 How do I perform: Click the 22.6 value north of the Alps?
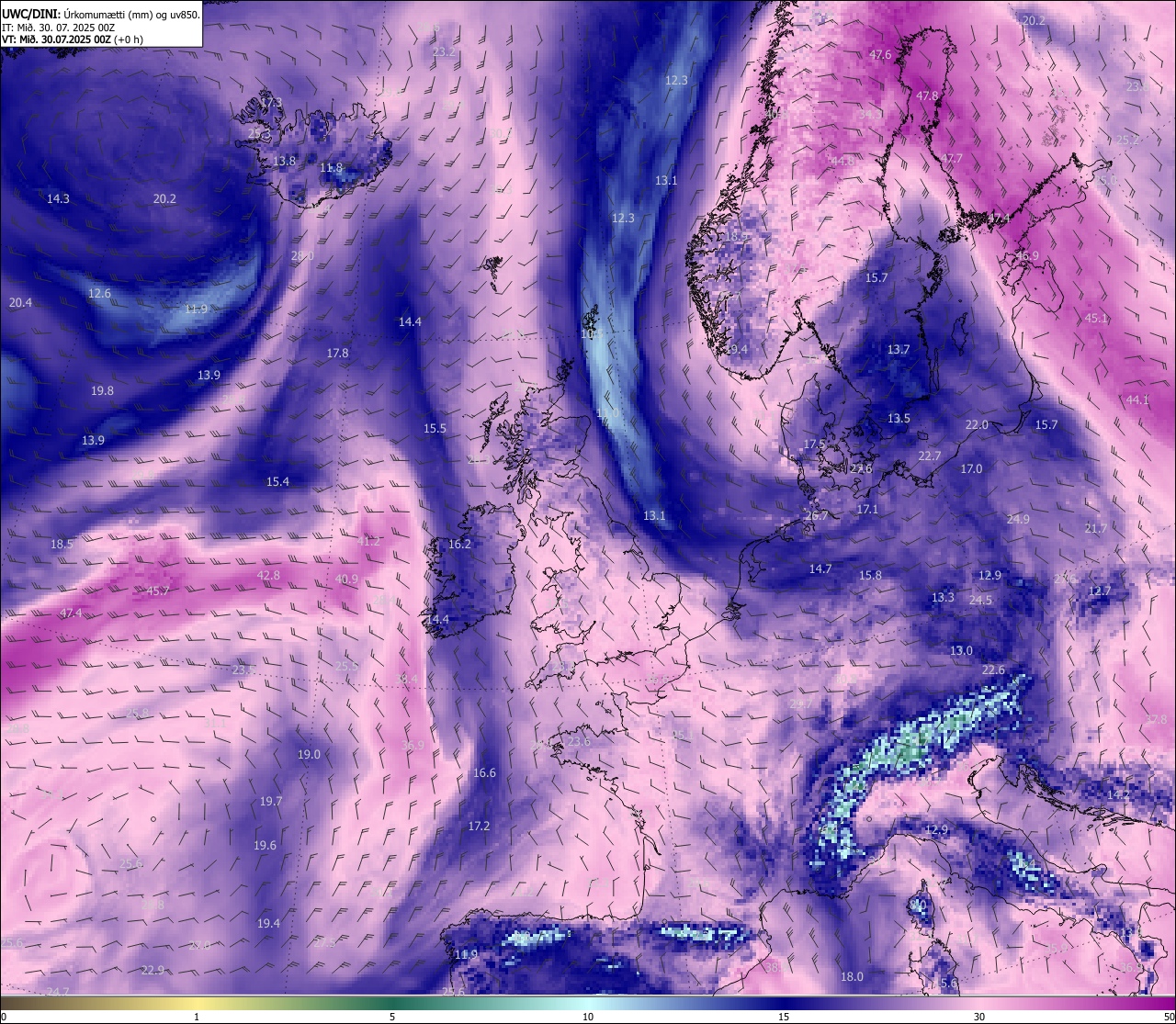click(993, 670)
